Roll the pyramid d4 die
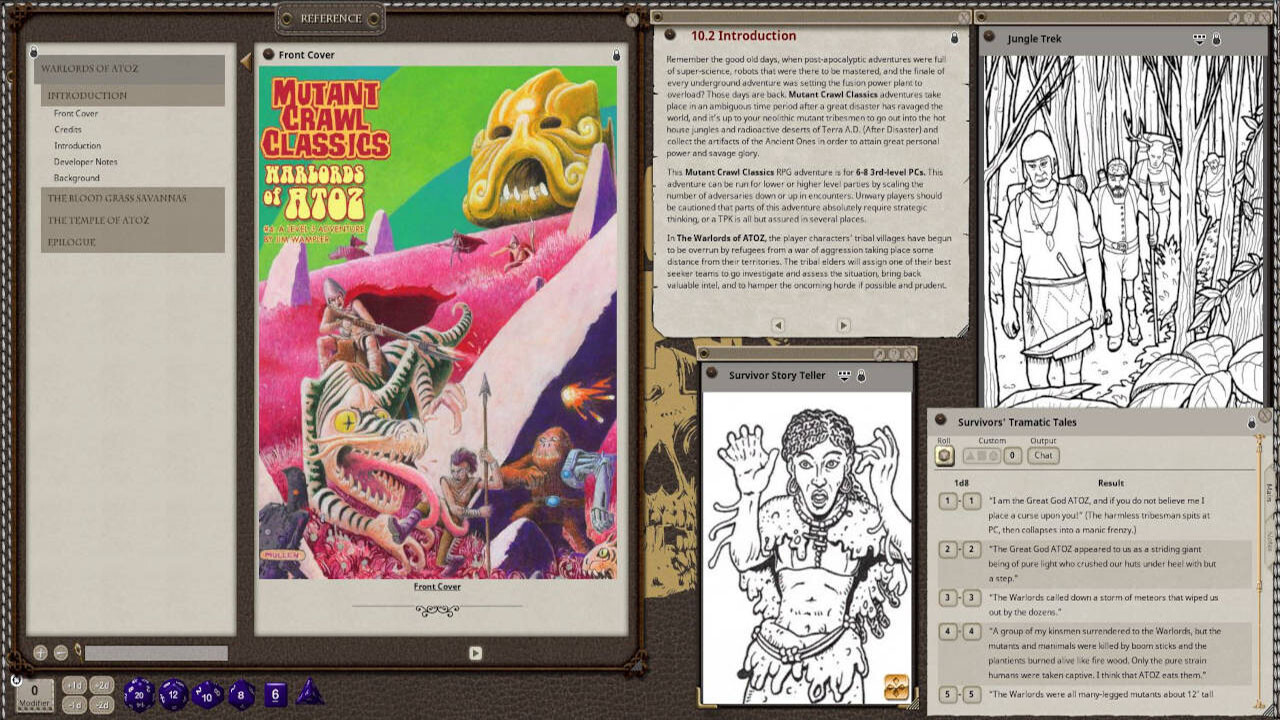Viewport: 1280px width, 720px height. (310, 695)
